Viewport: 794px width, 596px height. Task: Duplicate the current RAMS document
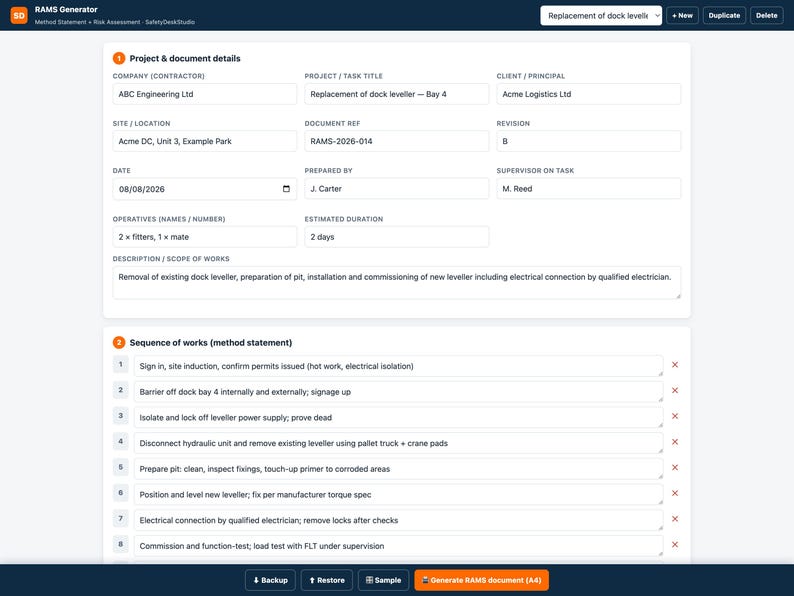click(724, 16)
